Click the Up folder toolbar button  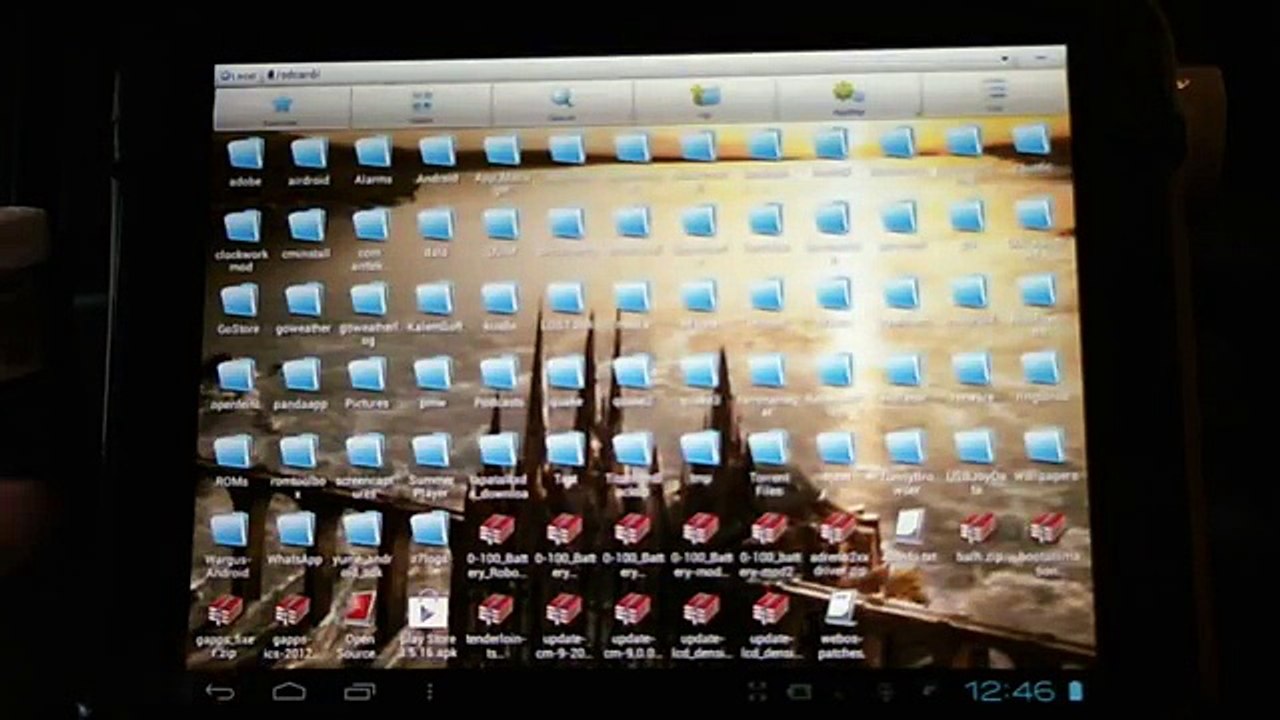705,101
